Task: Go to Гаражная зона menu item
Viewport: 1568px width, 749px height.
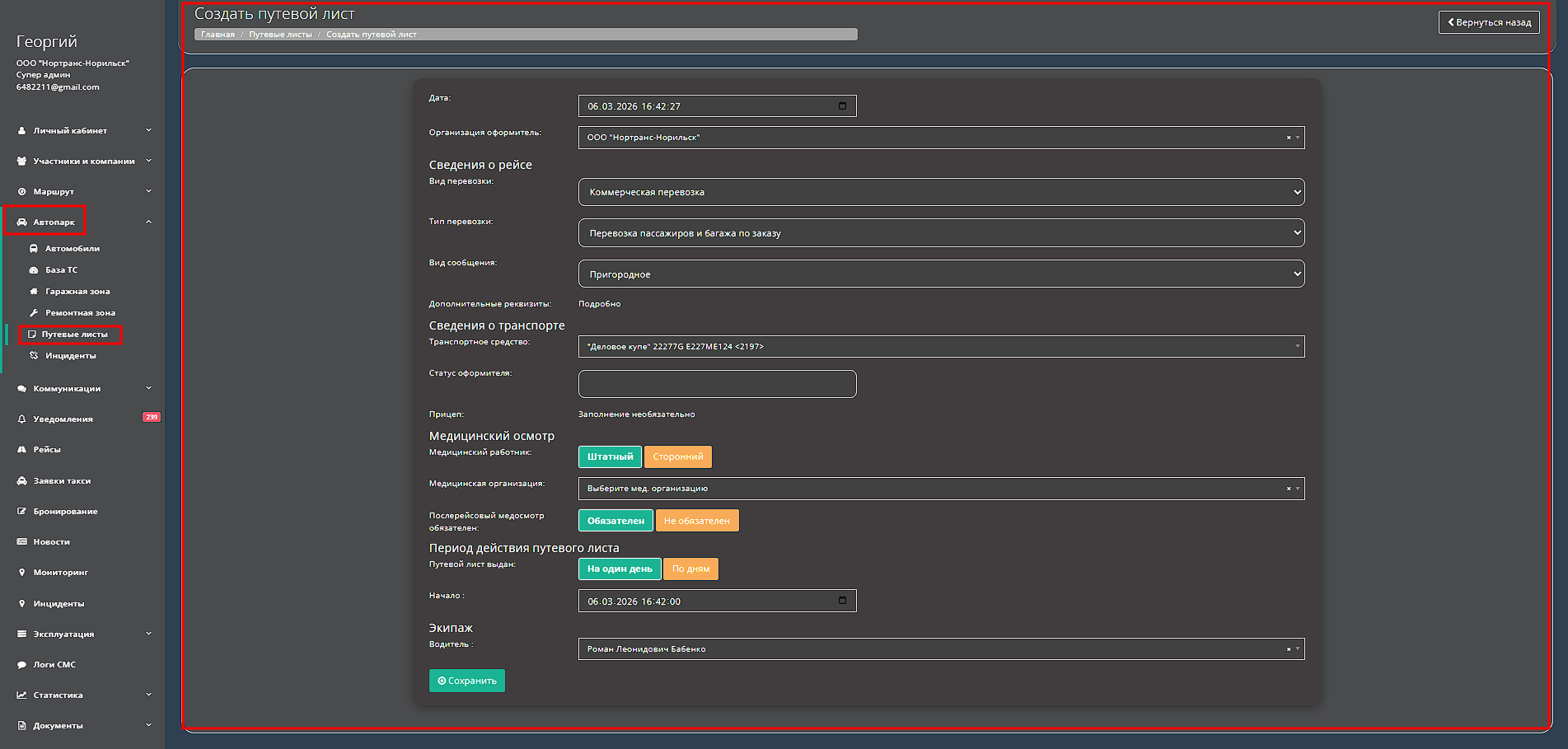Action: pyautogui.click(x=77, y=292)
